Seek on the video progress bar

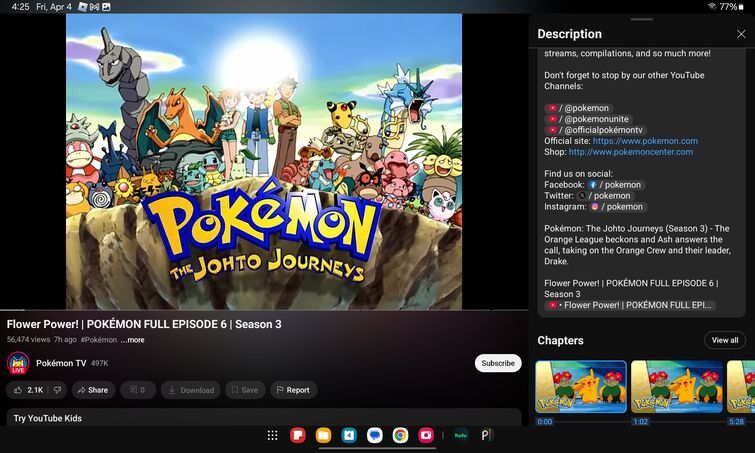264,310
